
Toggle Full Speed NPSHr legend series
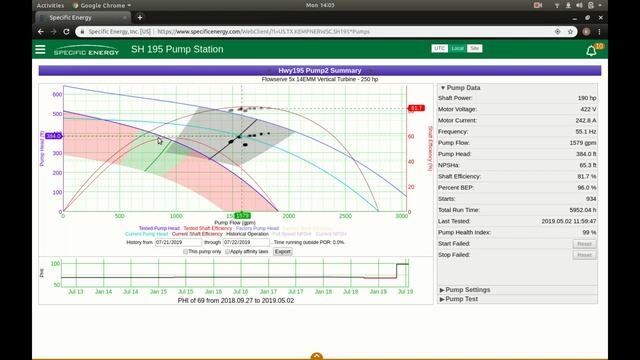coord(292,234)
